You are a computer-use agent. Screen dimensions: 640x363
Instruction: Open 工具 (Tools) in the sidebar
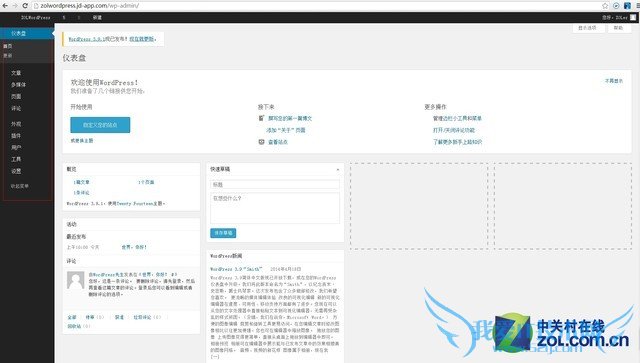point(16,159)
